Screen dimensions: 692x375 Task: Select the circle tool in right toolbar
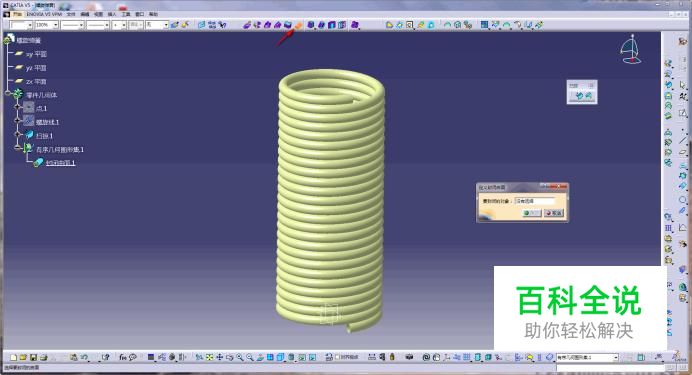coord(683,199)
